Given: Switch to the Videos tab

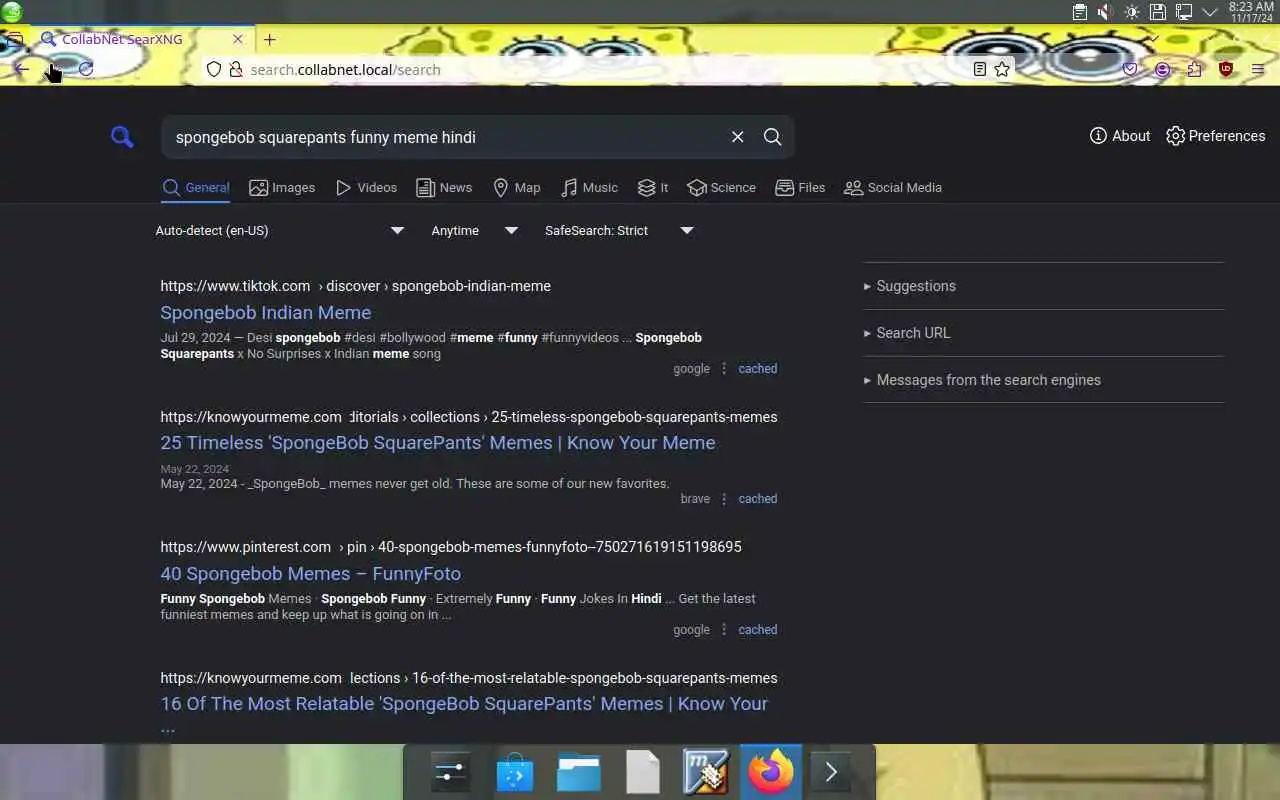Looking at the screenshot, I should click(x=366, y=188).
